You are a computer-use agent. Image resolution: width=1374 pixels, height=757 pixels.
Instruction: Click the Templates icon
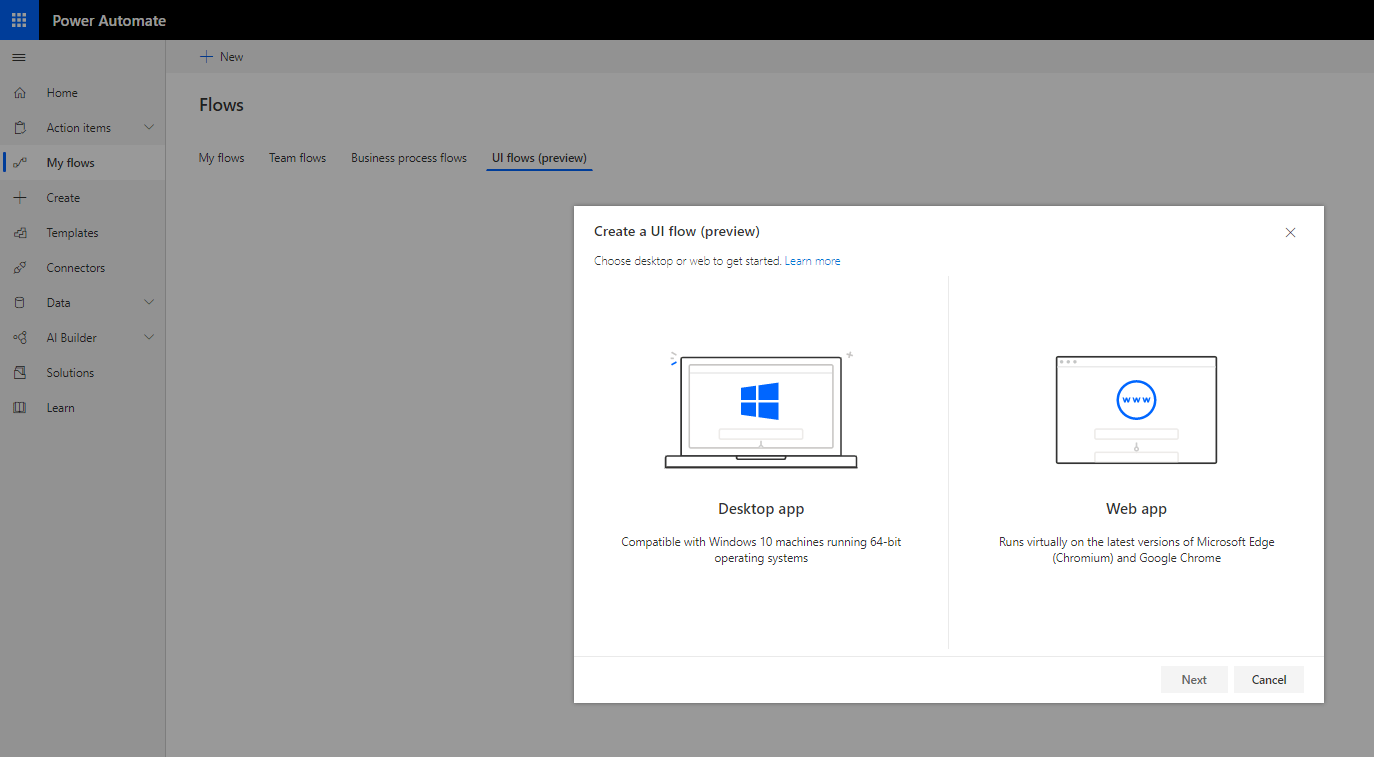pos(20,233)
